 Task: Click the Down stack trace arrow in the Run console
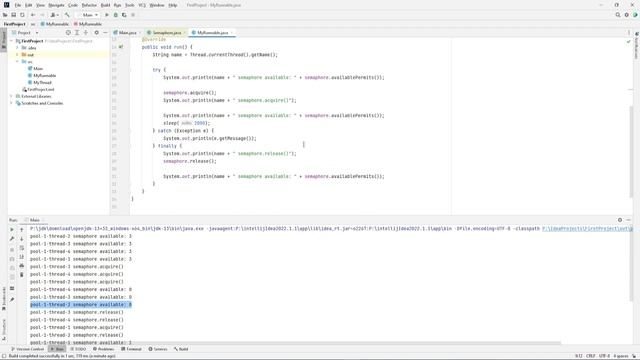click(x=22, y=238)
